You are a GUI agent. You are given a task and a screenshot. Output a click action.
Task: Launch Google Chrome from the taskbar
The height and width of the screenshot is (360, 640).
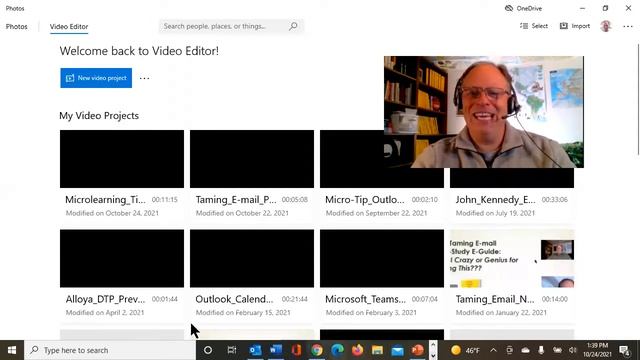click(x=317, y=350)
